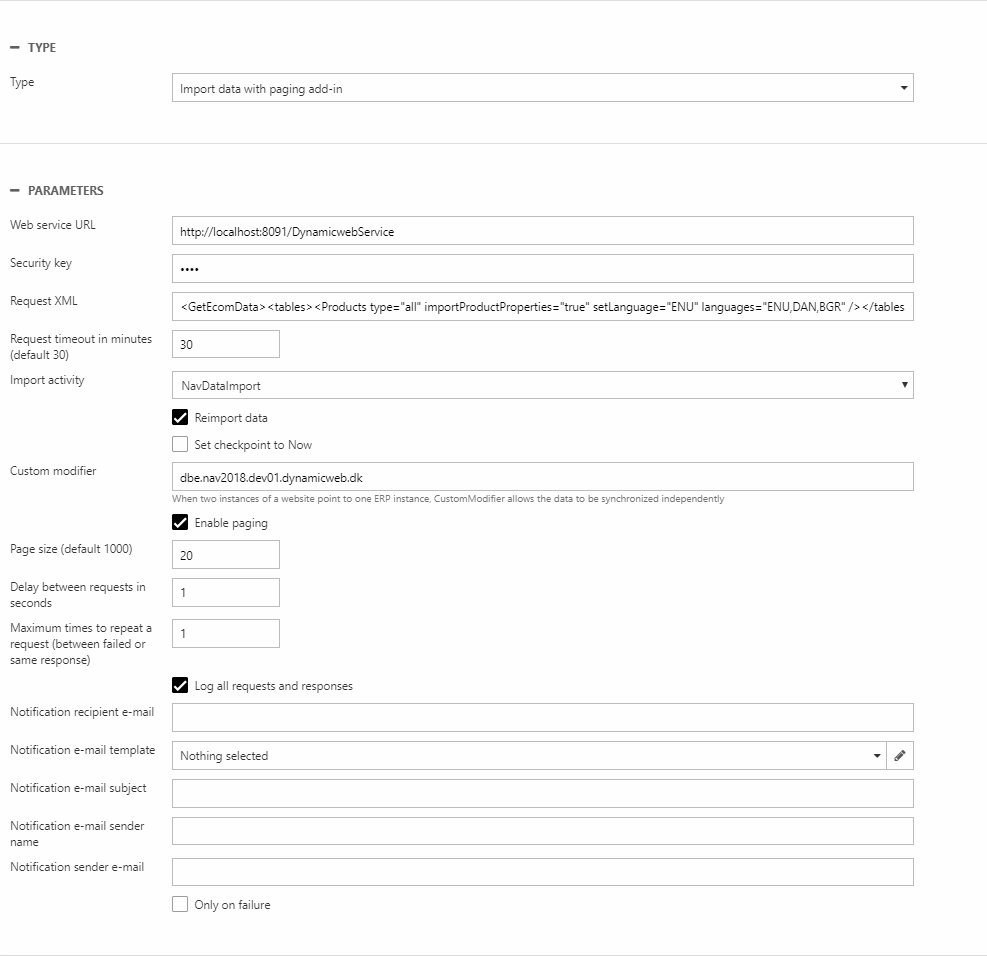Focus the Delay between requests field
987x956 pixels.
[x=225, y=593]
